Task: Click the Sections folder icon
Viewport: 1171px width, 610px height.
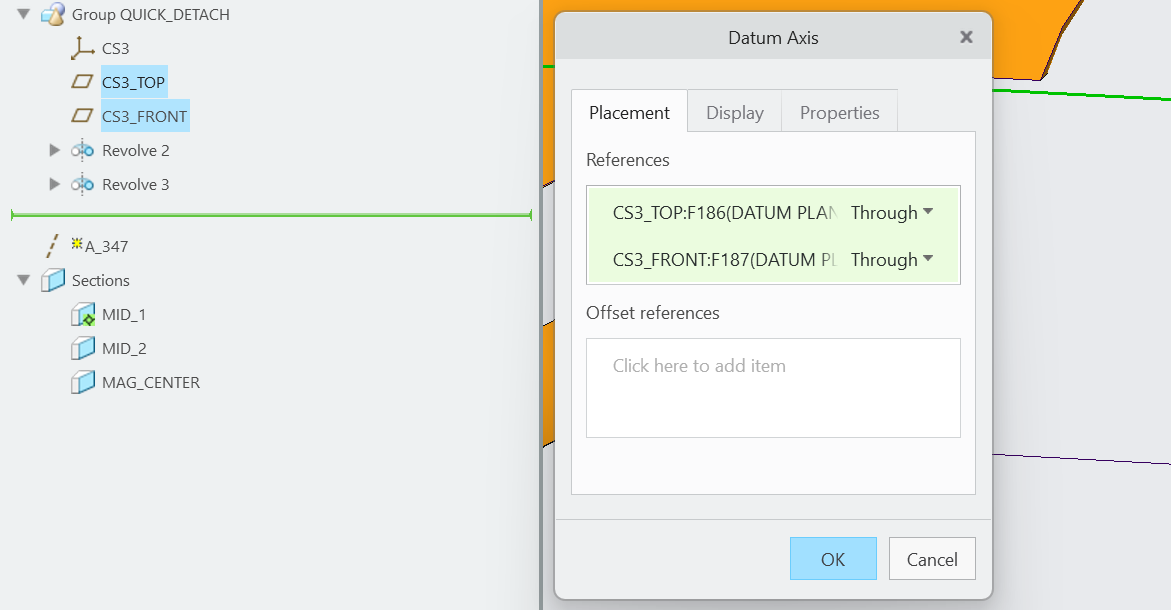Action: 51,280
